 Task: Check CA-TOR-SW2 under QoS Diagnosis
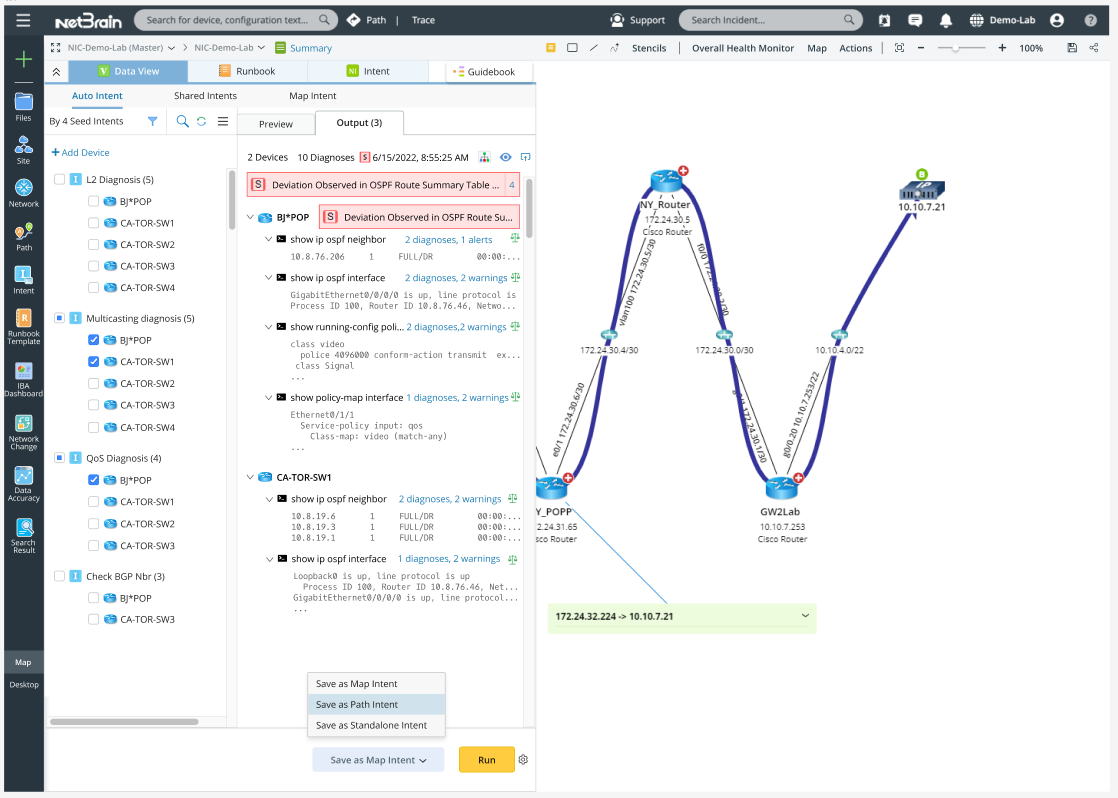(x=93, y=522)
